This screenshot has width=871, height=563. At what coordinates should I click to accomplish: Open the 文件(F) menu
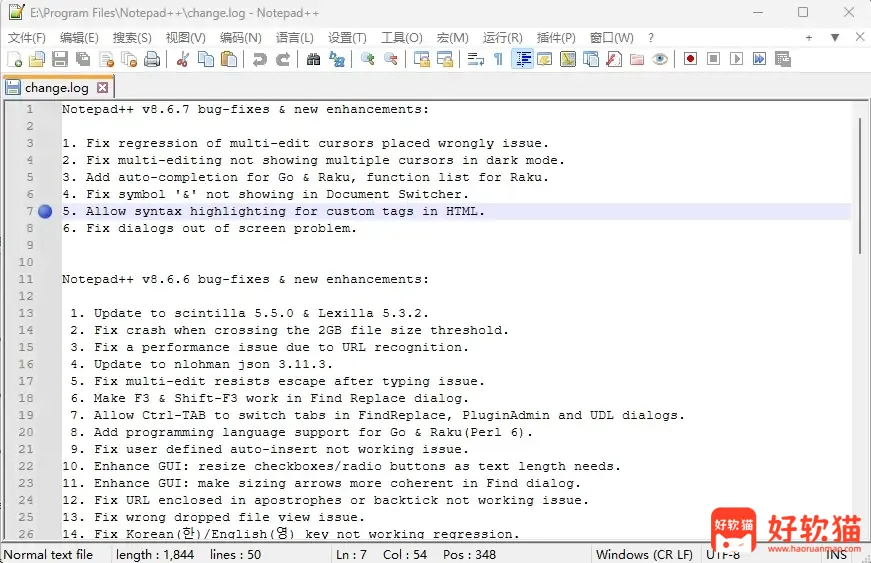27,38
